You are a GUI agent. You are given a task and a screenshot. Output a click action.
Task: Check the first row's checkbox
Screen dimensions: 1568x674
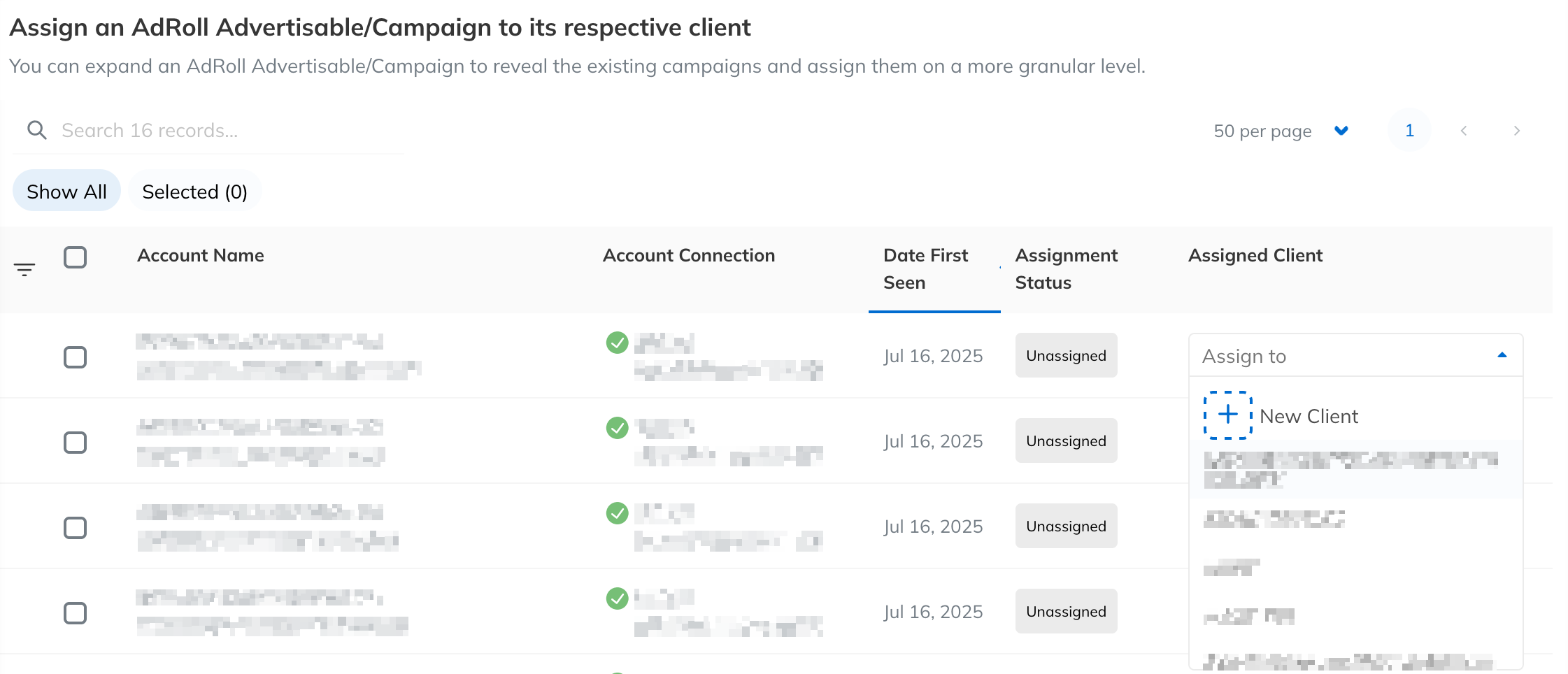point(75,357)
